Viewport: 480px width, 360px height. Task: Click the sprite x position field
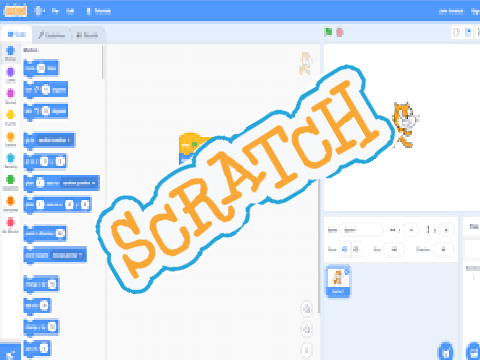411,230
